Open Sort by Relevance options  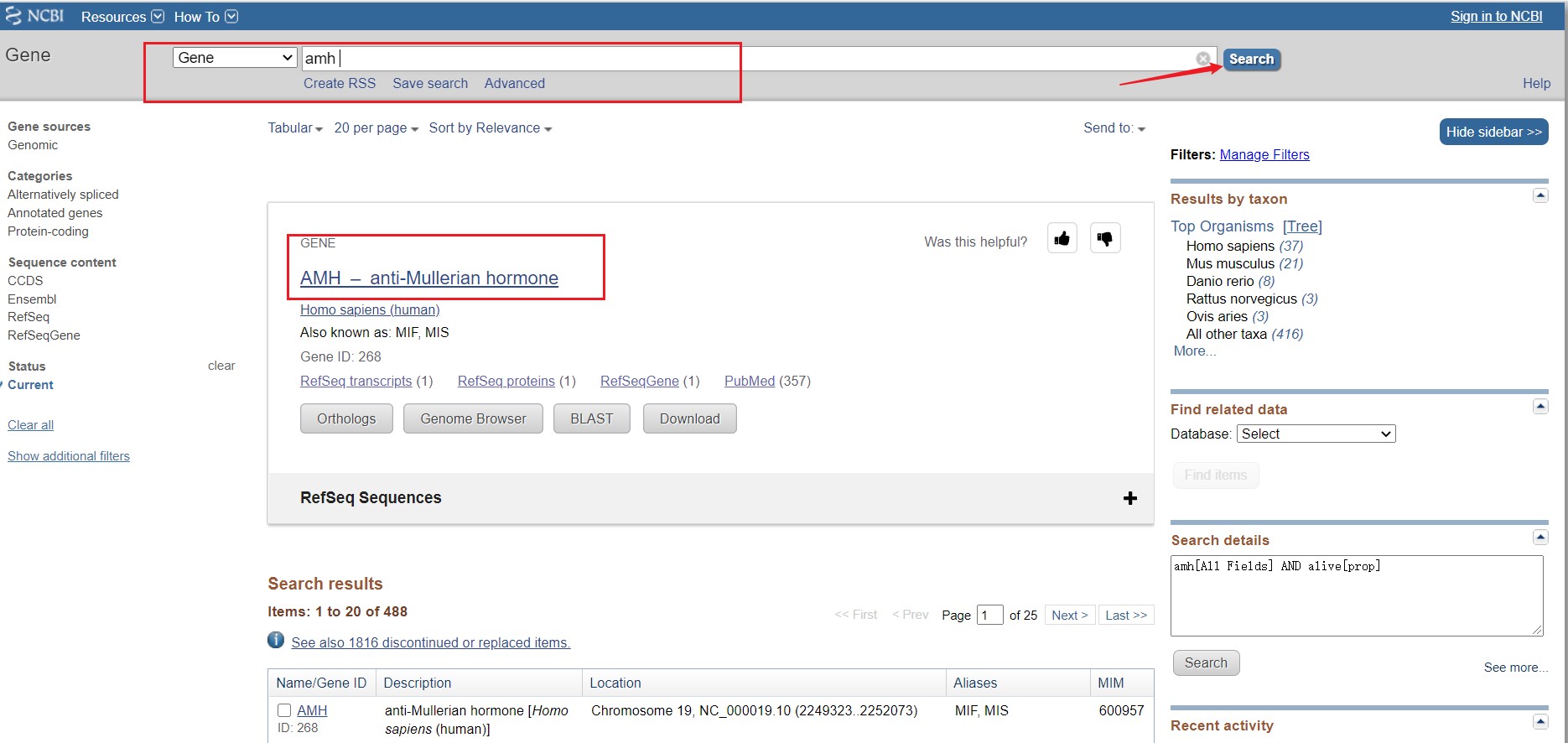point(491,128)
